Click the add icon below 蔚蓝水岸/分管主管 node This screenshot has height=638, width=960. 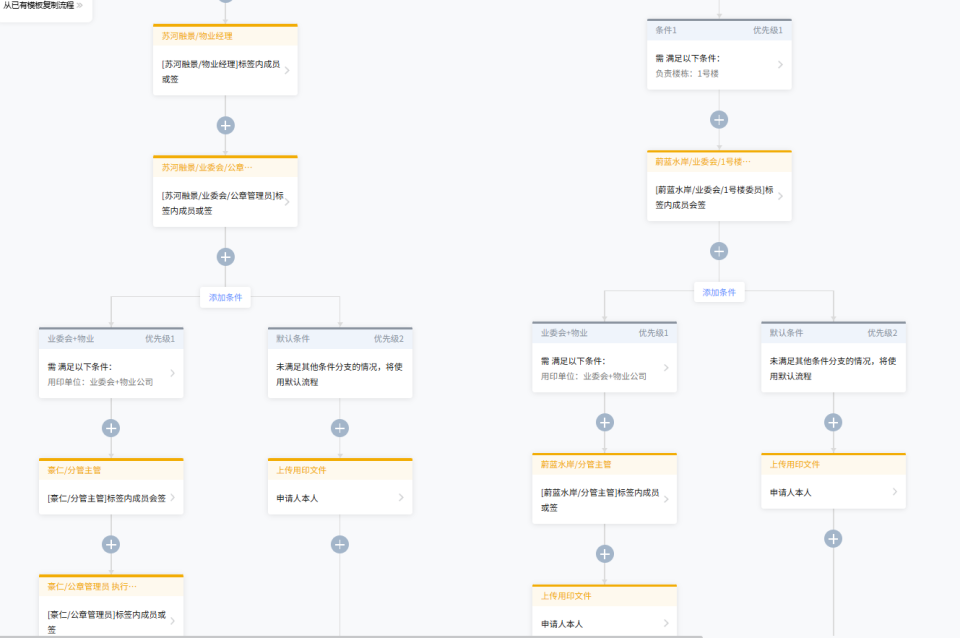(604, 553)
